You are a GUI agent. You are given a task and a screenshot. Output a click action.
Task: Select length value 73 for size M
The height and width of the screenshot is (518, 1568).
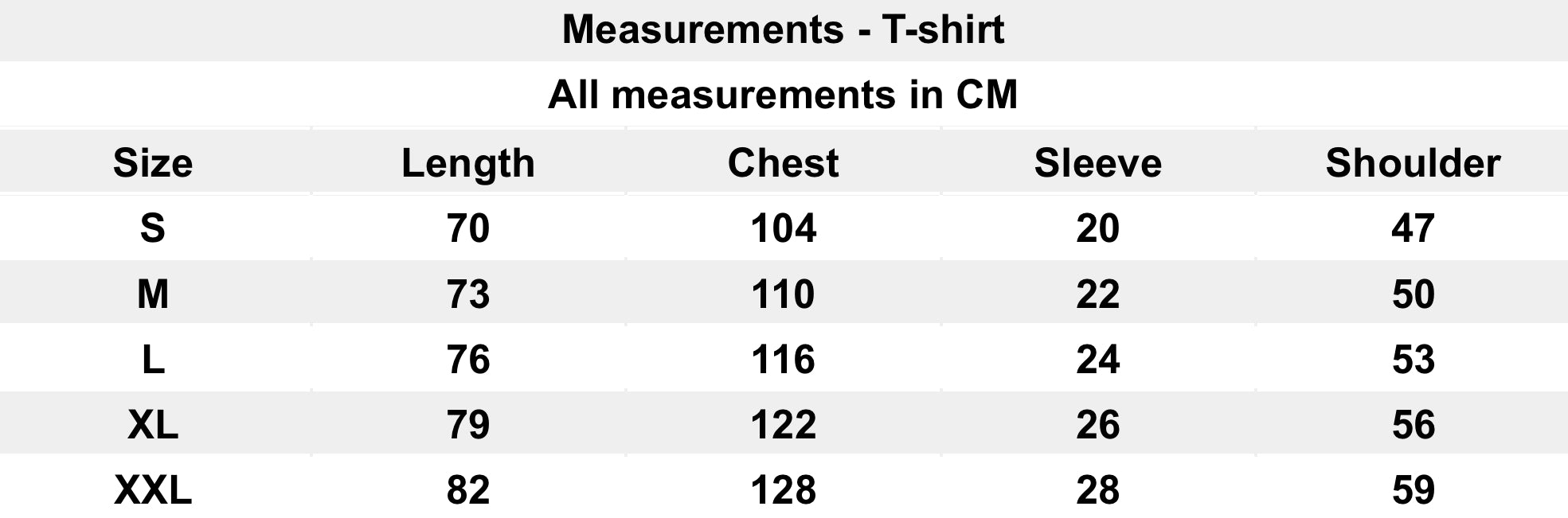(x=468, y=294)
